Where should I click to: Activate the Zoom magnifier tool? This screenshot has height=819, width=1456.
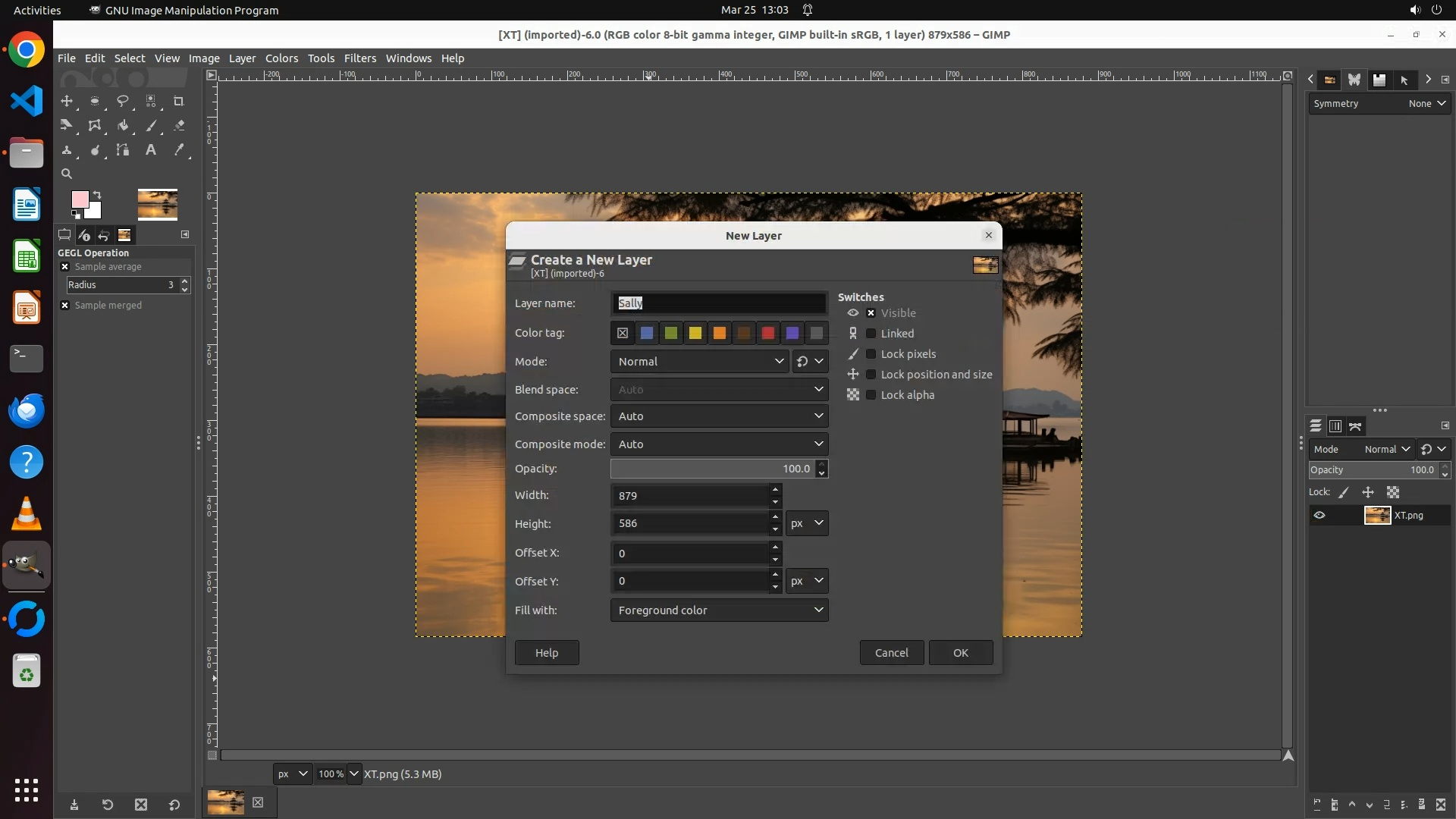(67, 174)
